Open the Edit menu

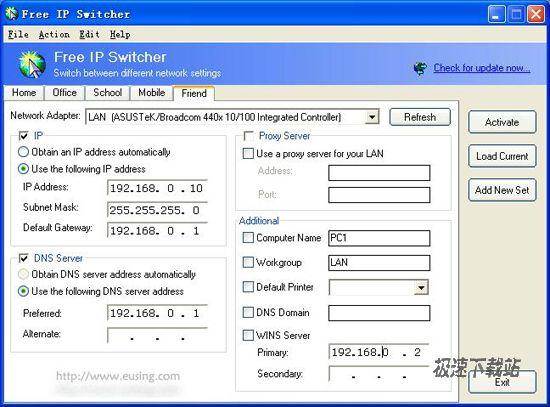[x=89, y=34]
